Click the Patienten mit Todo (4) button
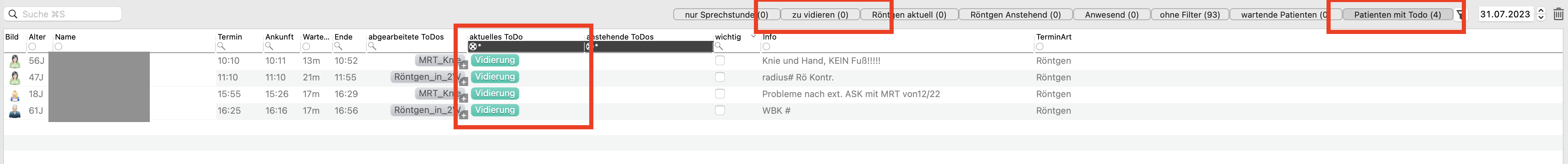 (1397, 15)
